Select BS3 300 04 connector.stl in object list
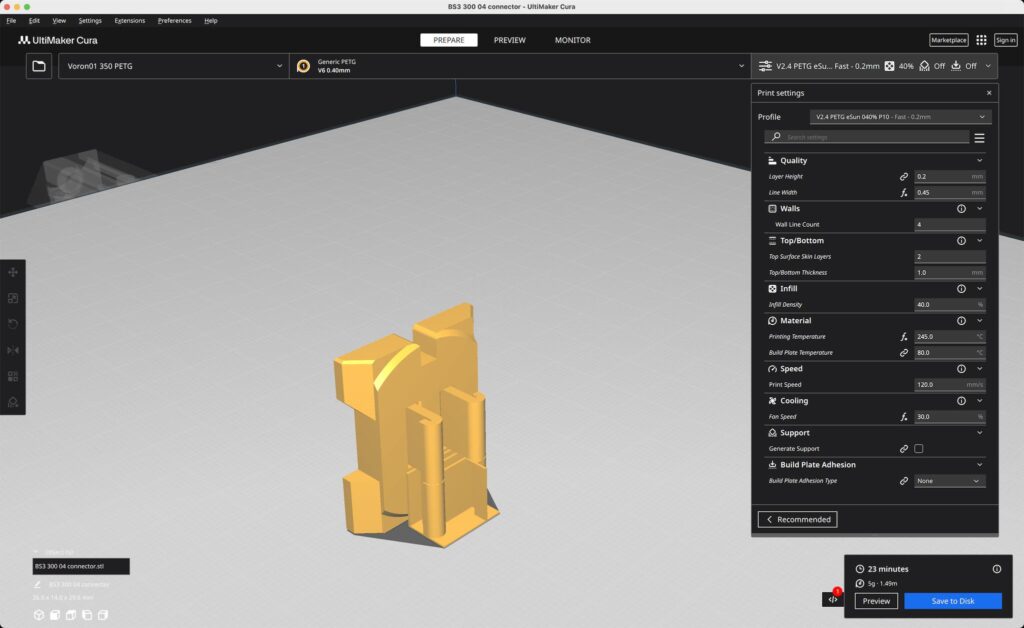This screenshot has width=1024, height=628. 81,566
